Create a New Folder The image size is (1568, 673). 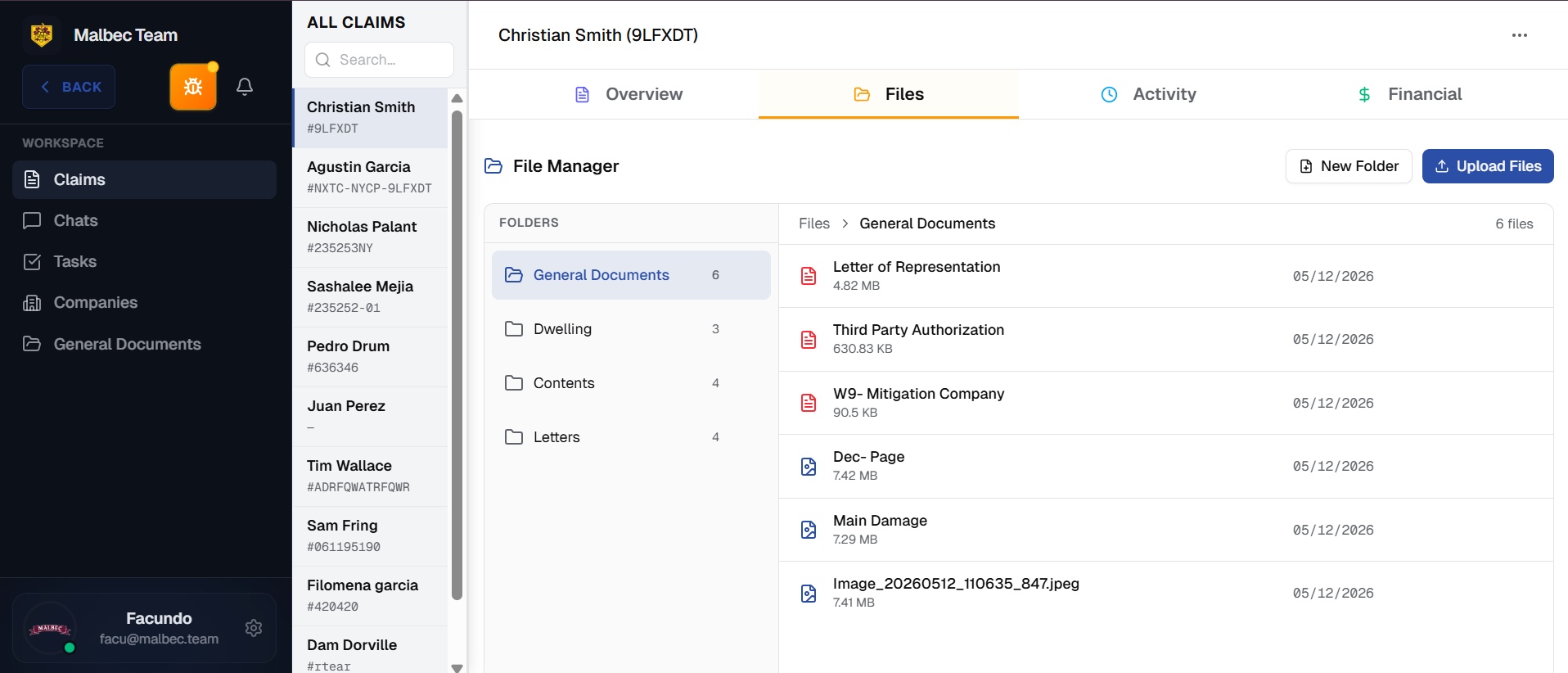[x=1349, y=166]
